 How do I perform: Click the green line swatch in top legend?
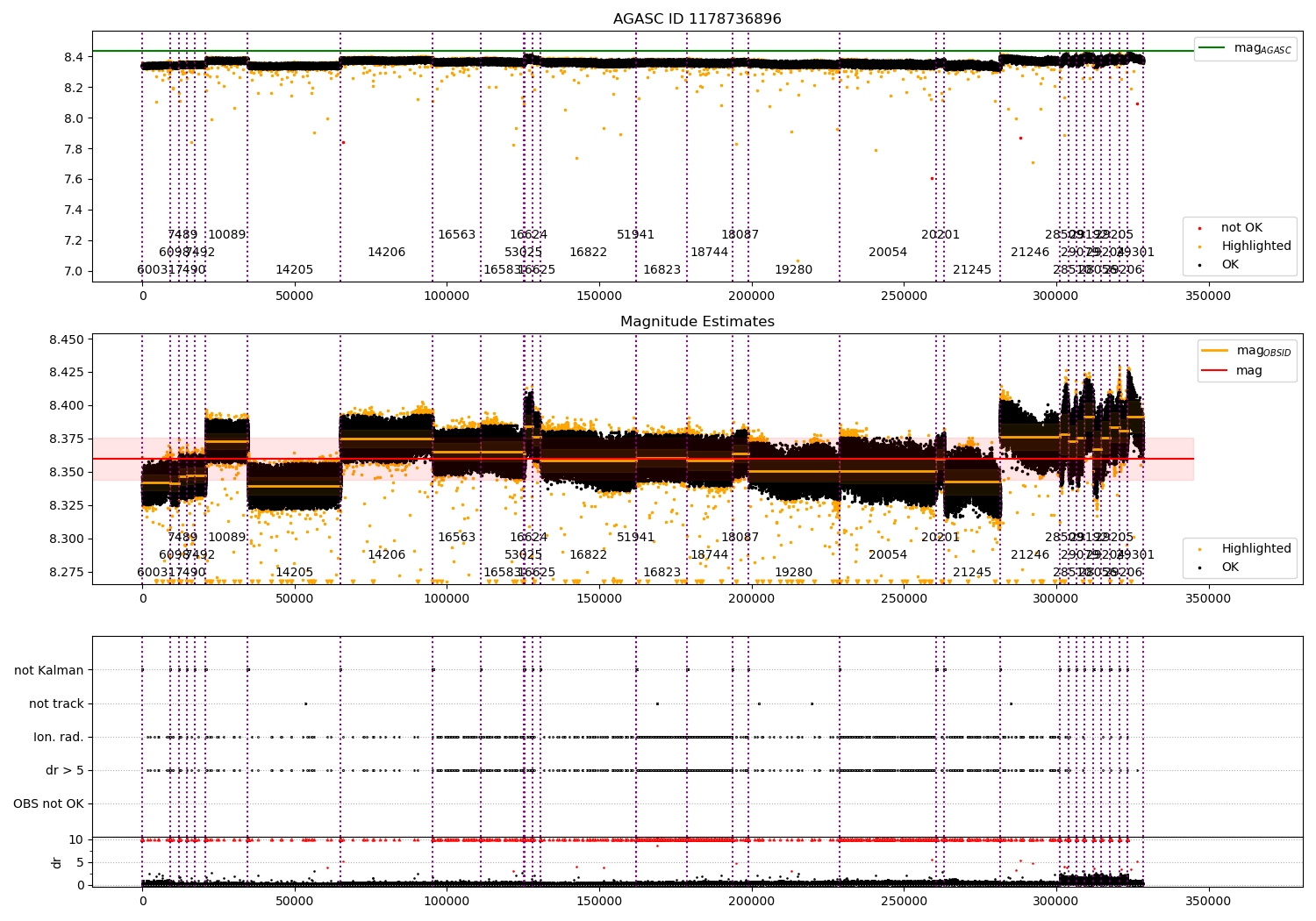pos(1212,48)
